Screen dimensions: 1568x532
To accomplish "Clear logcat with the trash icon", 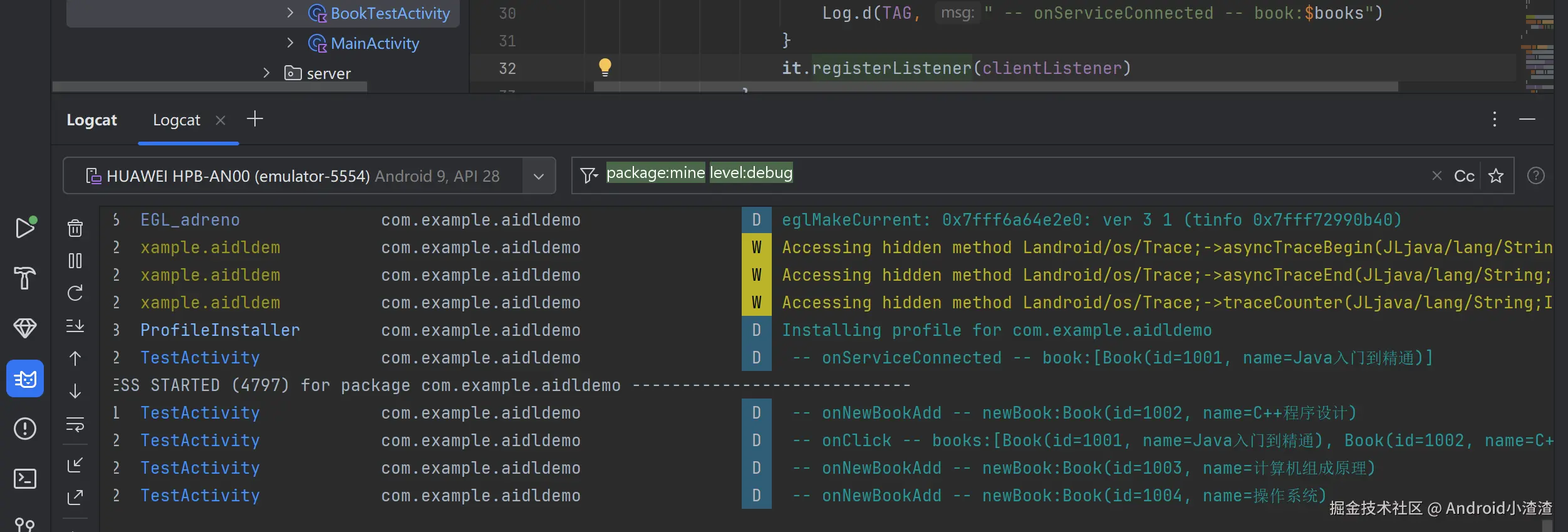I will pyautogui.click(x=75, y=228).
